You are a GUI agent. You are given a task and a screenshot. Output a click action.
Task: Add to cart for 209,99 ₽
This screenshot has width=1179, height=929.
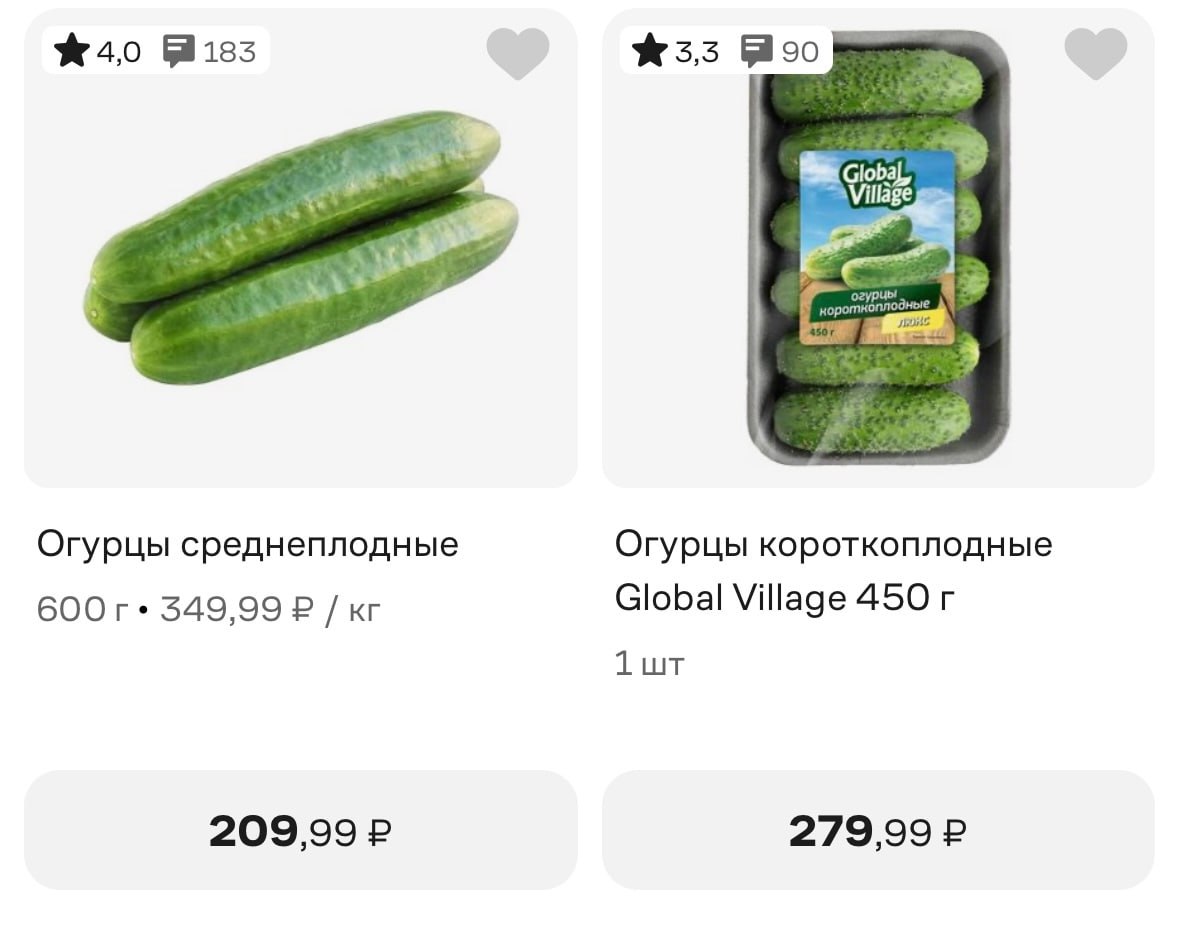click(x=300, y=830)
